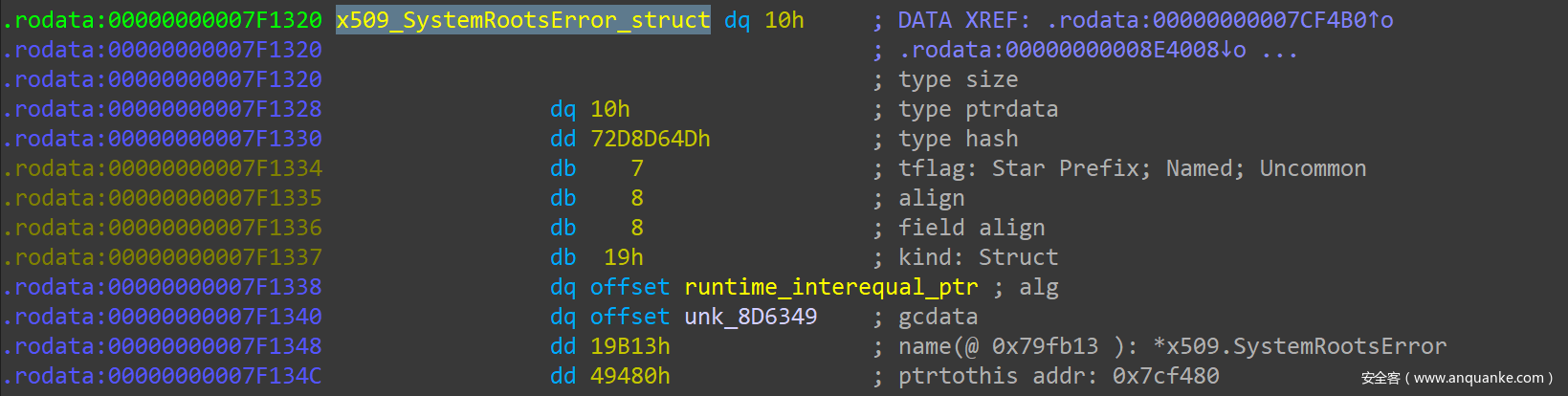
Task: Click the x509_SystemRootsError_struct label
Action: coord(522,20)
